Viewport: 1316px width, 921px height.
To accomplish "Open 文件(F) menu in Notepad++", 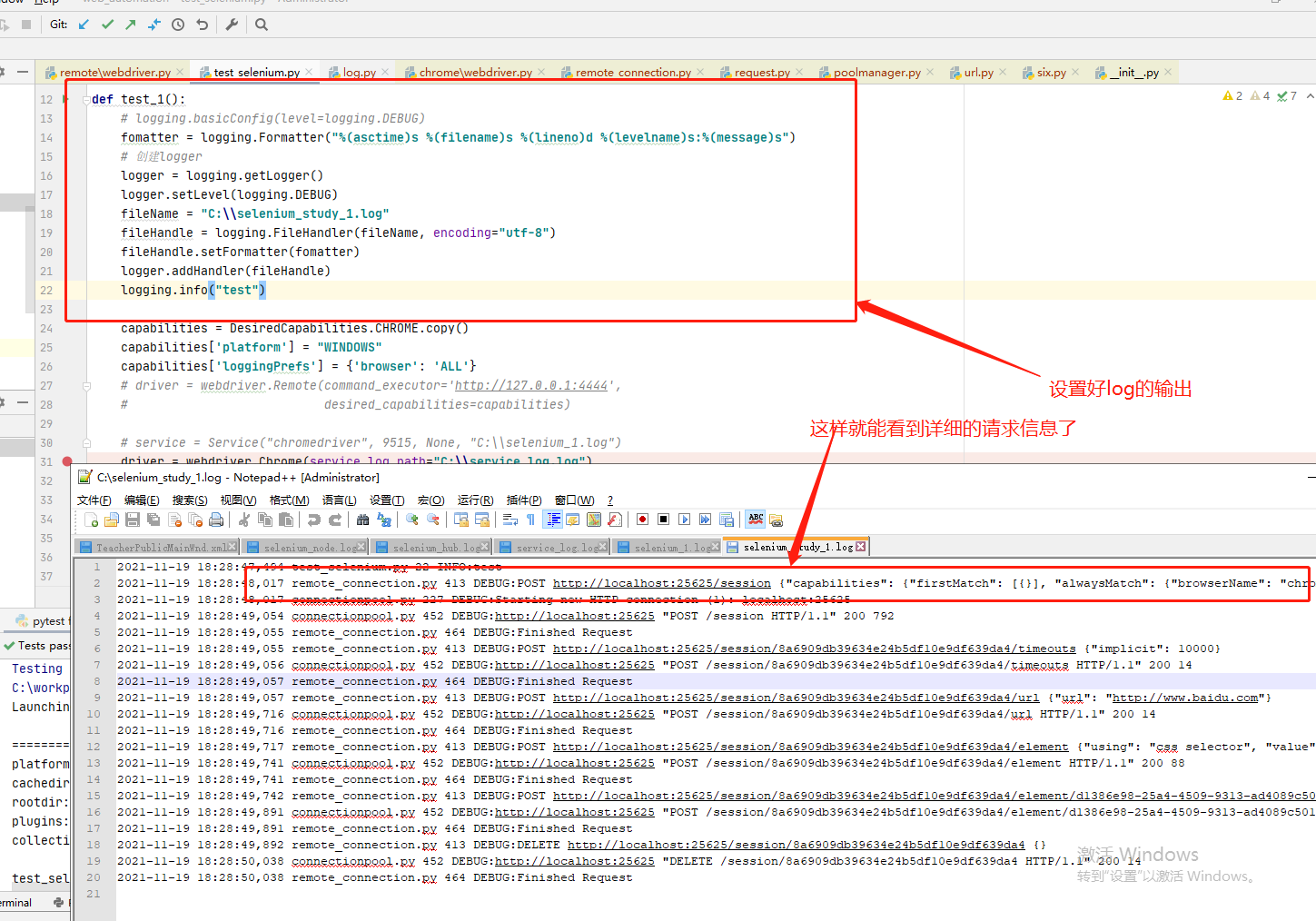I will tap(94, 500).
